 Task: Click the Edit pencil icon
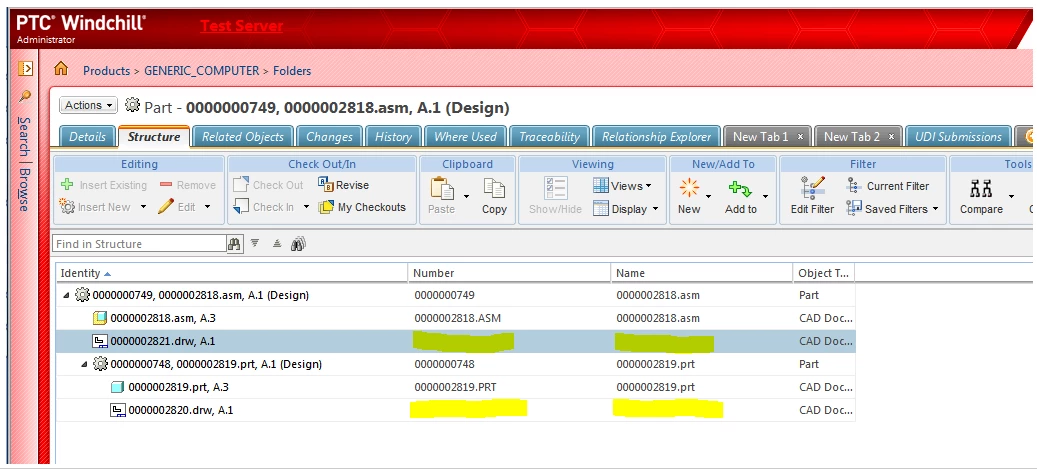166,207
